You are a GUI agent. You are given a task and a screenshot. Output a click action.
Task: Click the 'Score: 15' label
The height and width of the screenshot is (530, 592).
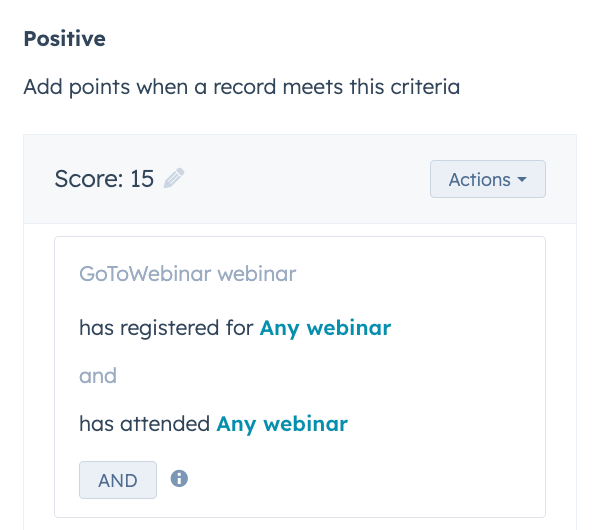pyautogui.click(x=104, y=179)
